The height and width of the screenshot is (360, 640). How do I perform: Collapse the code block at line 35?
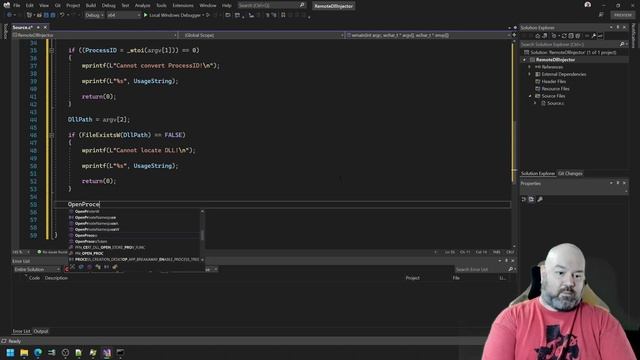(51, 50)
